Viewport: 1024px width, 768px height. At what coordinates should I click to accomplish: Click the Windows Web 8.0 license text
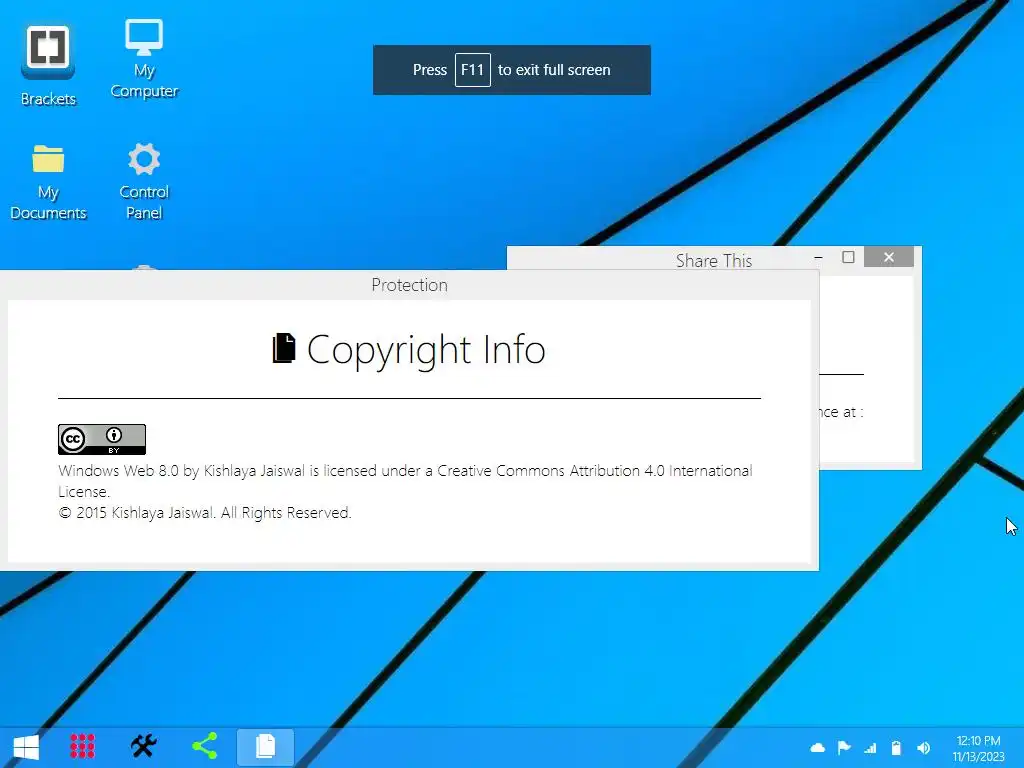pos(405,481)
